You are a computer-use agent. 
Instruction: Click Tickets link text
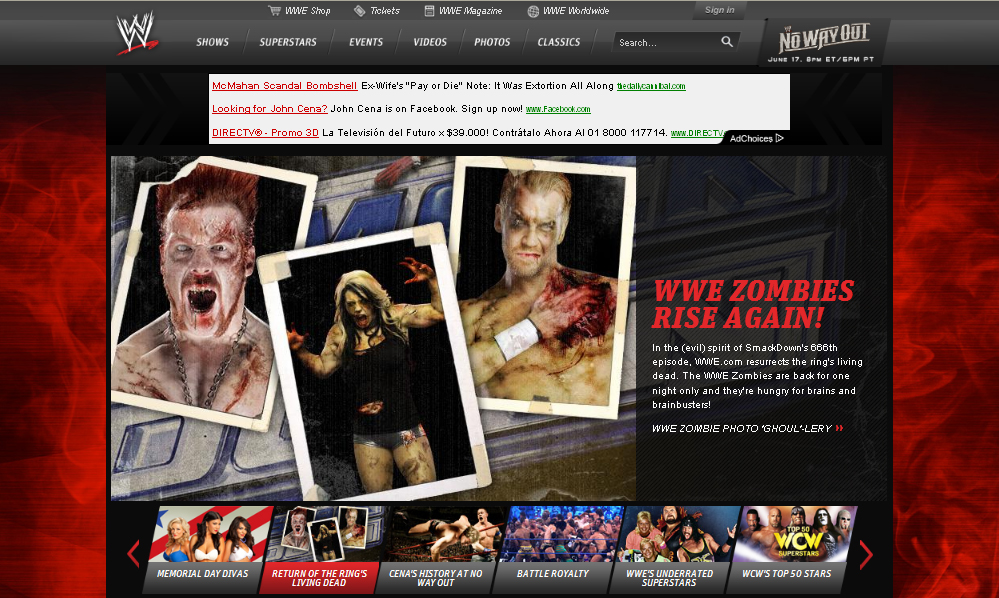point(385,11)
